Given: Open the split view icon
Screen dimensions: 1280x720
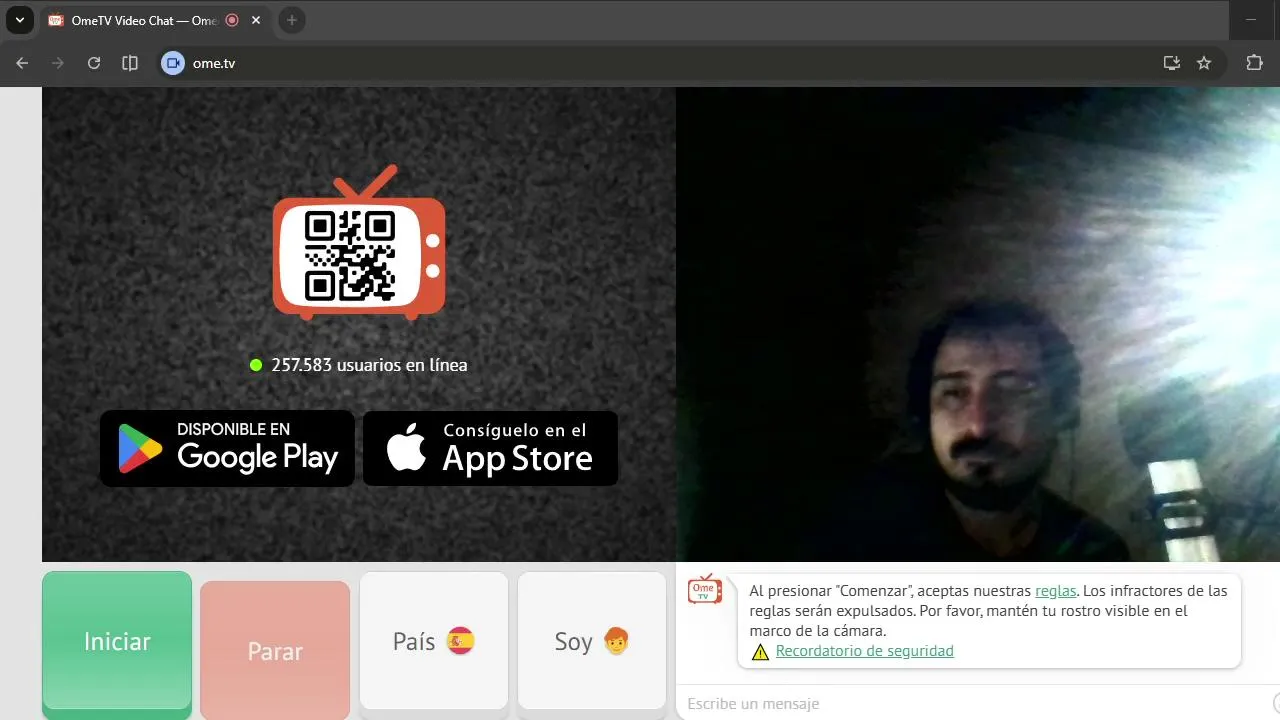Looking at the screenshot, I should click(x=130, y=63).
